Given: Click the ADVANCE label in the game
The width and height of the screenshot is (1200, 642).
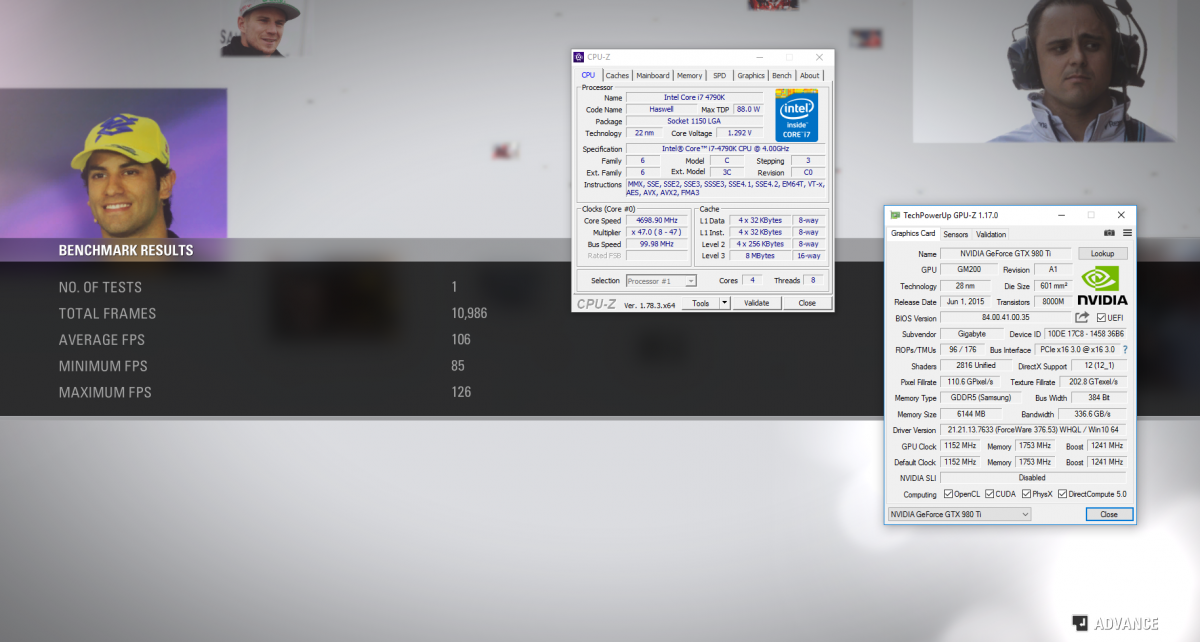Looking at the screenshot, I should [1126, 623].
